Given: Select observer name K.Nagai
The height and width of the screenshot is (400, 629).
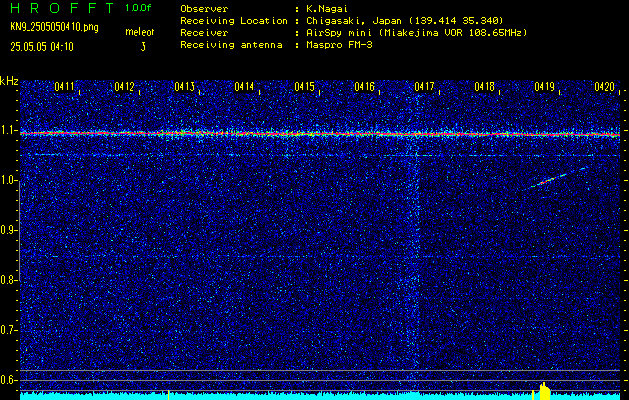Looking at the screenshot, I should (327, 8).
